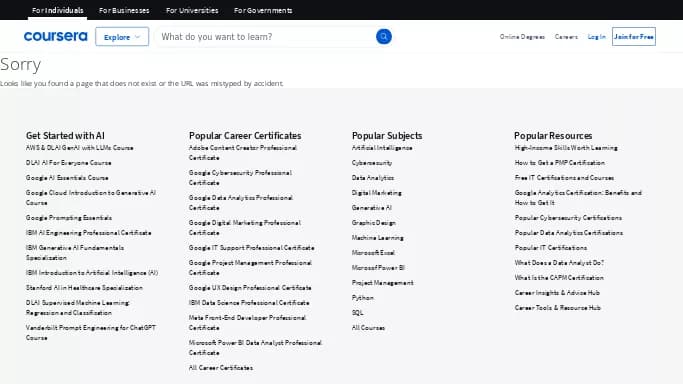Image resolution: width=683 pixels, height=384 pixels.
Task: Open What Does a Data Analyst Do?
Action: 559,263
